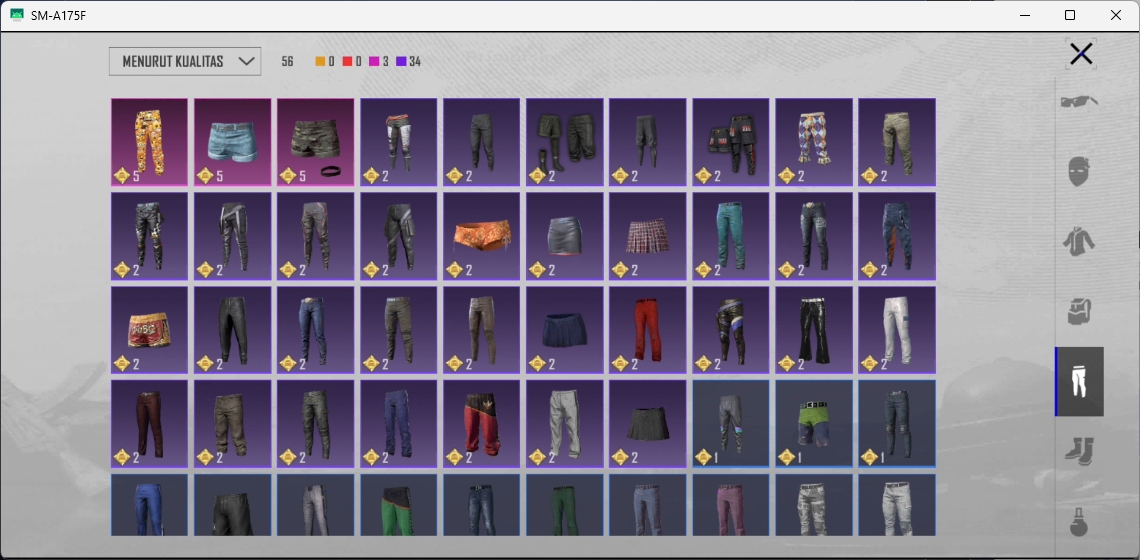
Task: Select the black shorts with boots combo
Action: 564,143
